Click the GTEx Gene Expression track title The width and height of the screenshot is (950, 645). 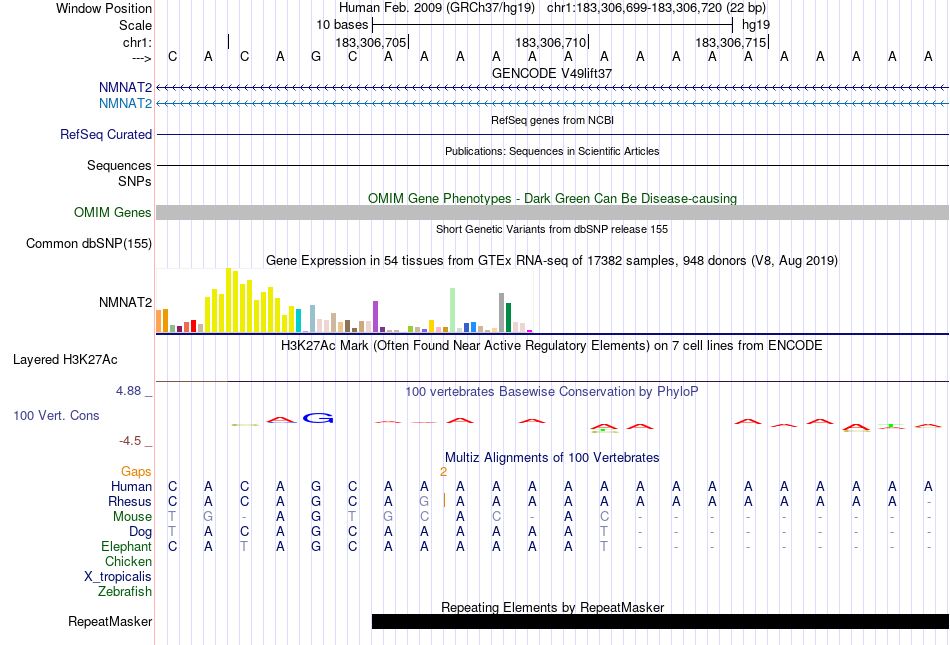coord(552,260)
